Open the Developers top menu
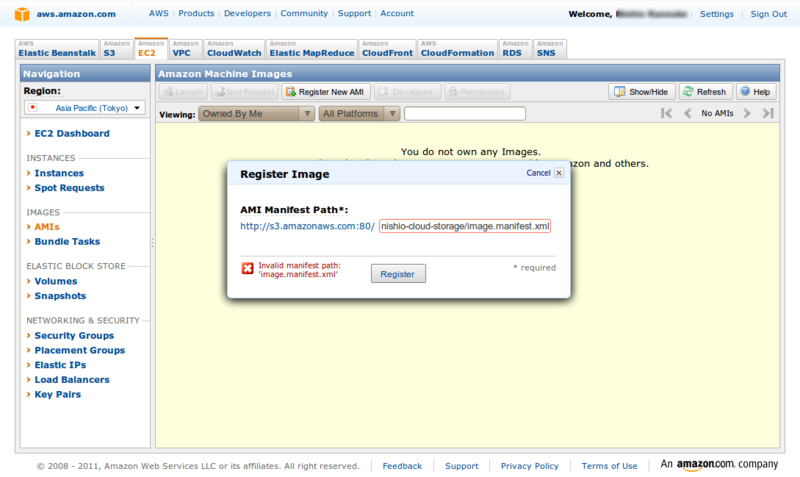The image size is (800, 477). (x=247, y=13)
